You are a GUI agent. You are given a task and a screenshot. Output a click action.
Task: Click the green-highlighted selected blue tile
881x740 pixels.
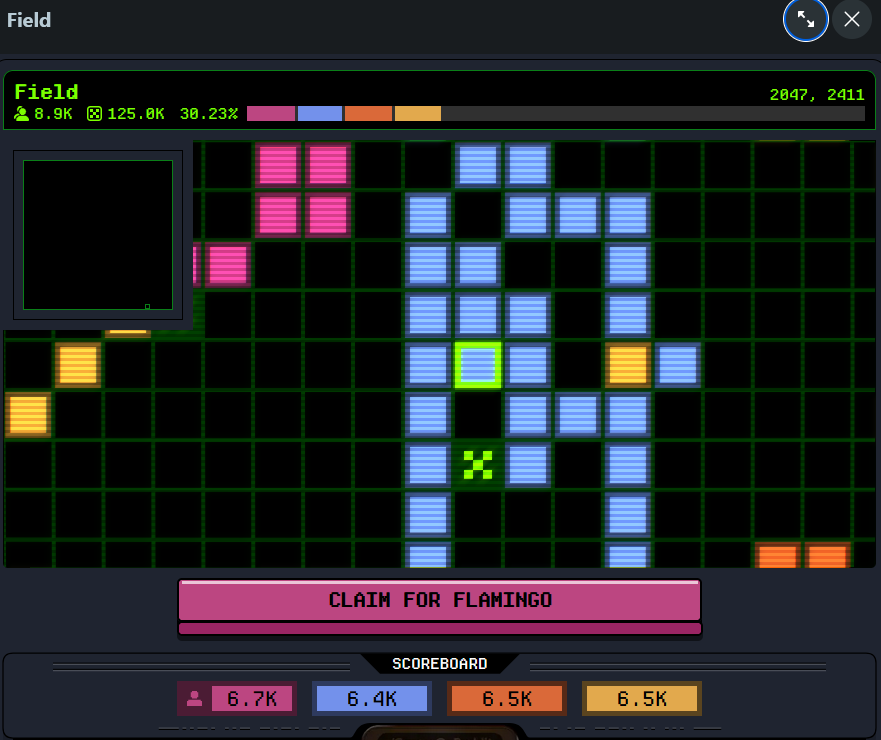click(x=478, y=365)
